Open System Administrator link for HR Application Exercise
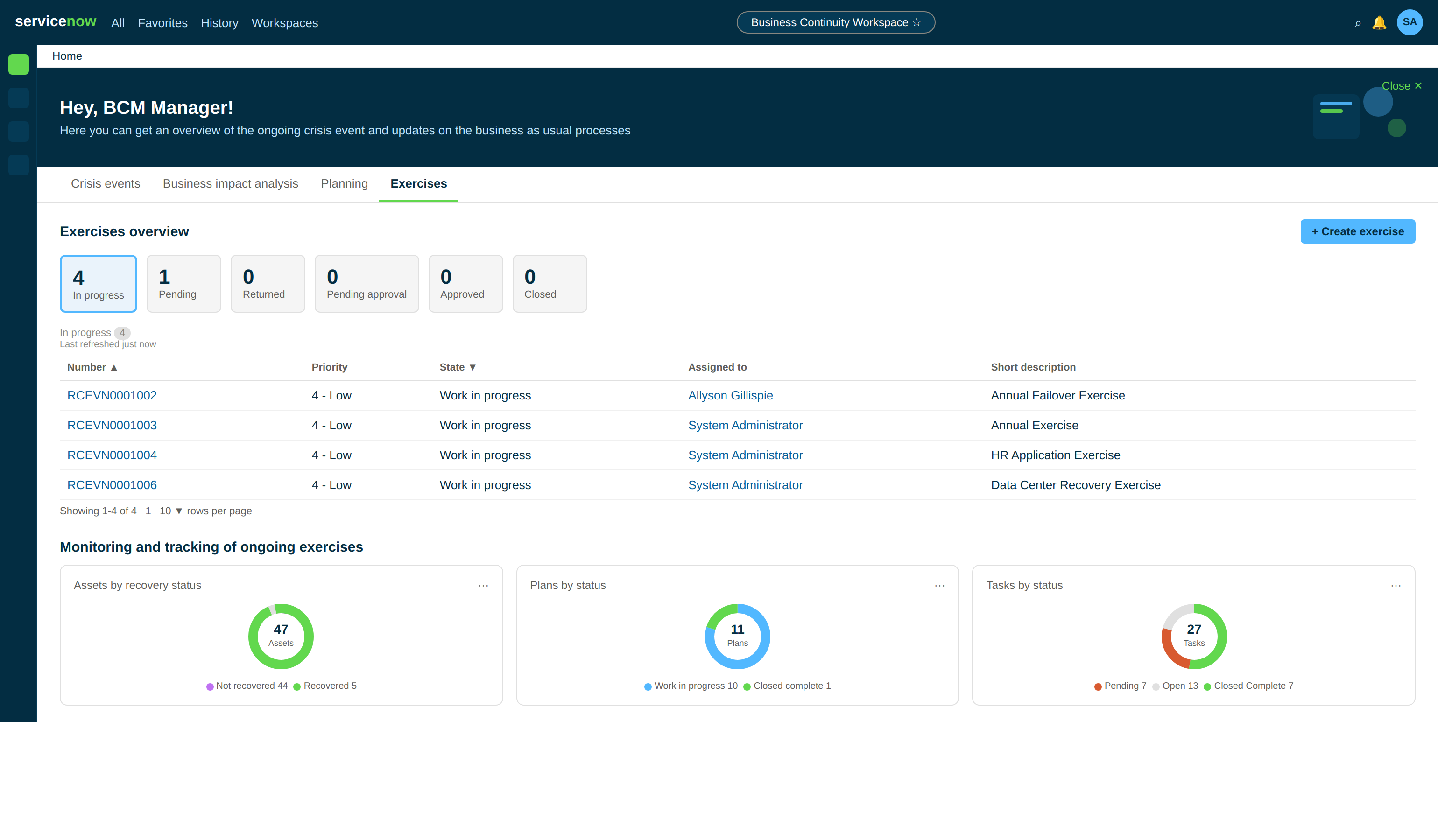Viewport: 1438px width, 840px height. click(745, 455)
